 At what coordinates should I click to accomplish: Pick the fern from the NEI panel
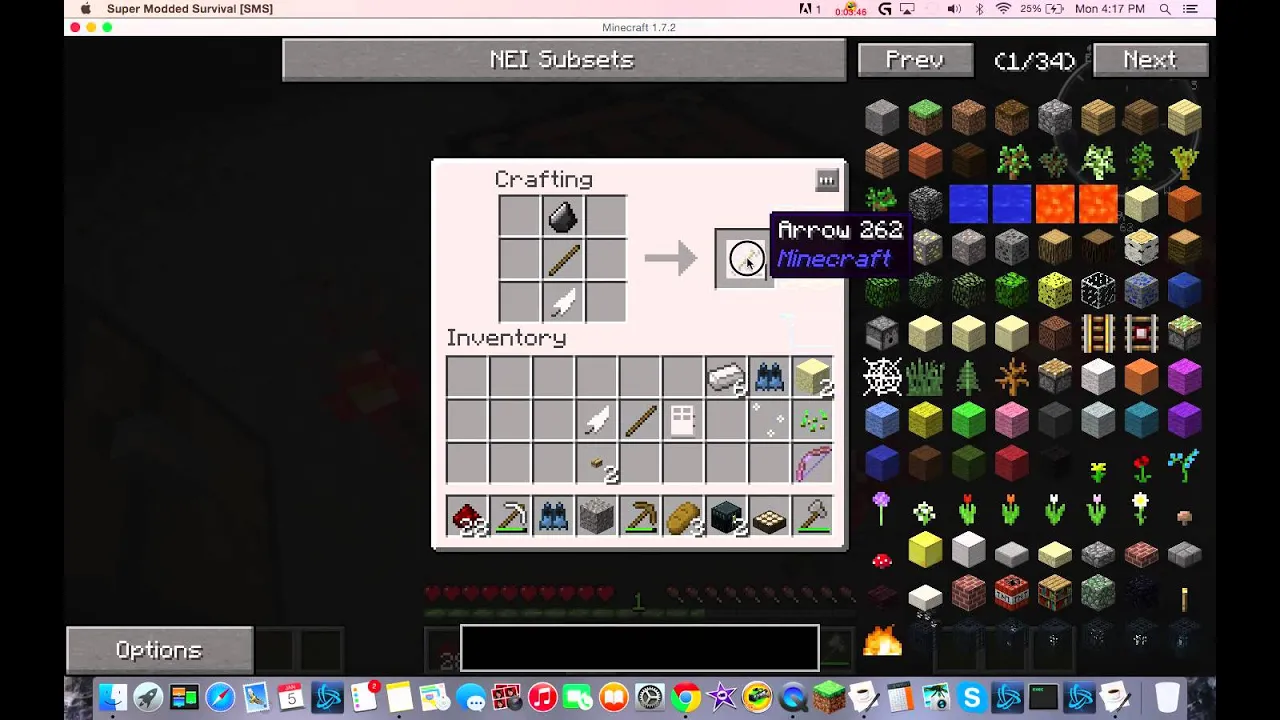pyautogui.click(x=968, y=377)
